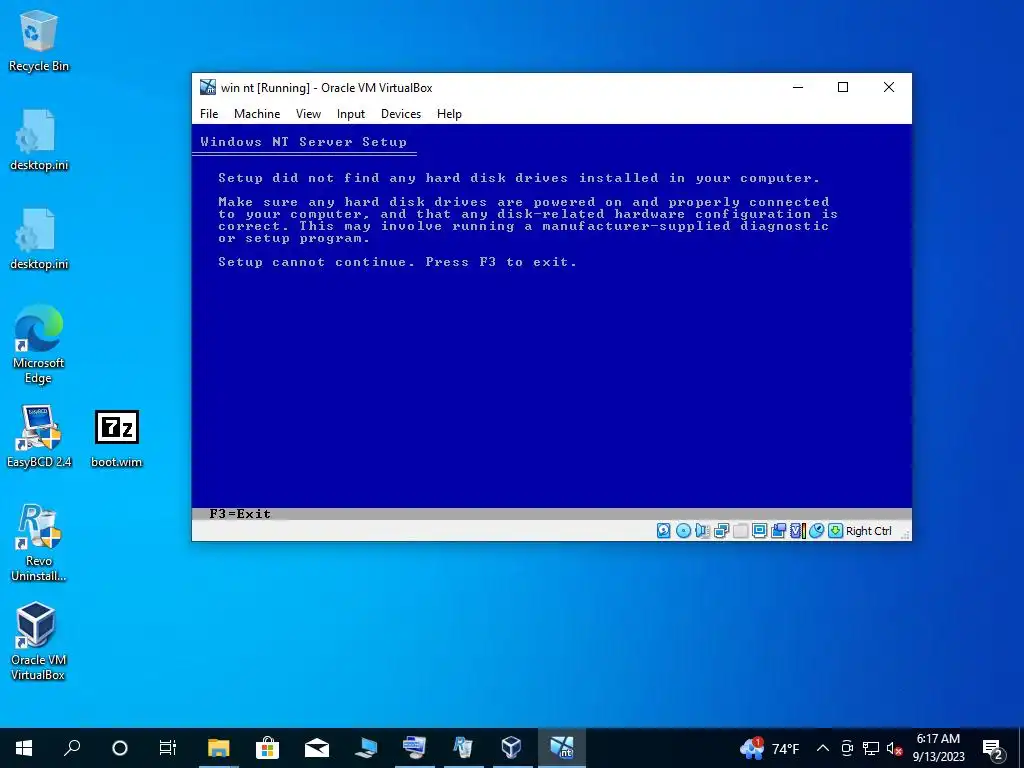Screen dimensions: 1024x768
Task: Open the Windows Start menu
Action: tap(24, 748)
